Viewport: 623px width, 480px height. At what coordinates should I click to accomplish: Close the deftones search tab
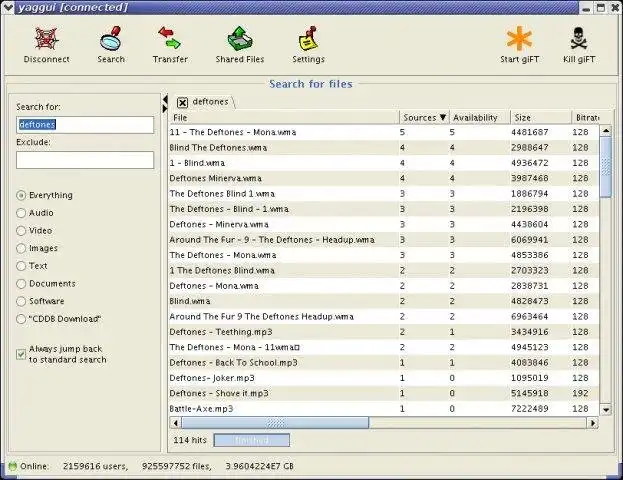click(182, 103)
